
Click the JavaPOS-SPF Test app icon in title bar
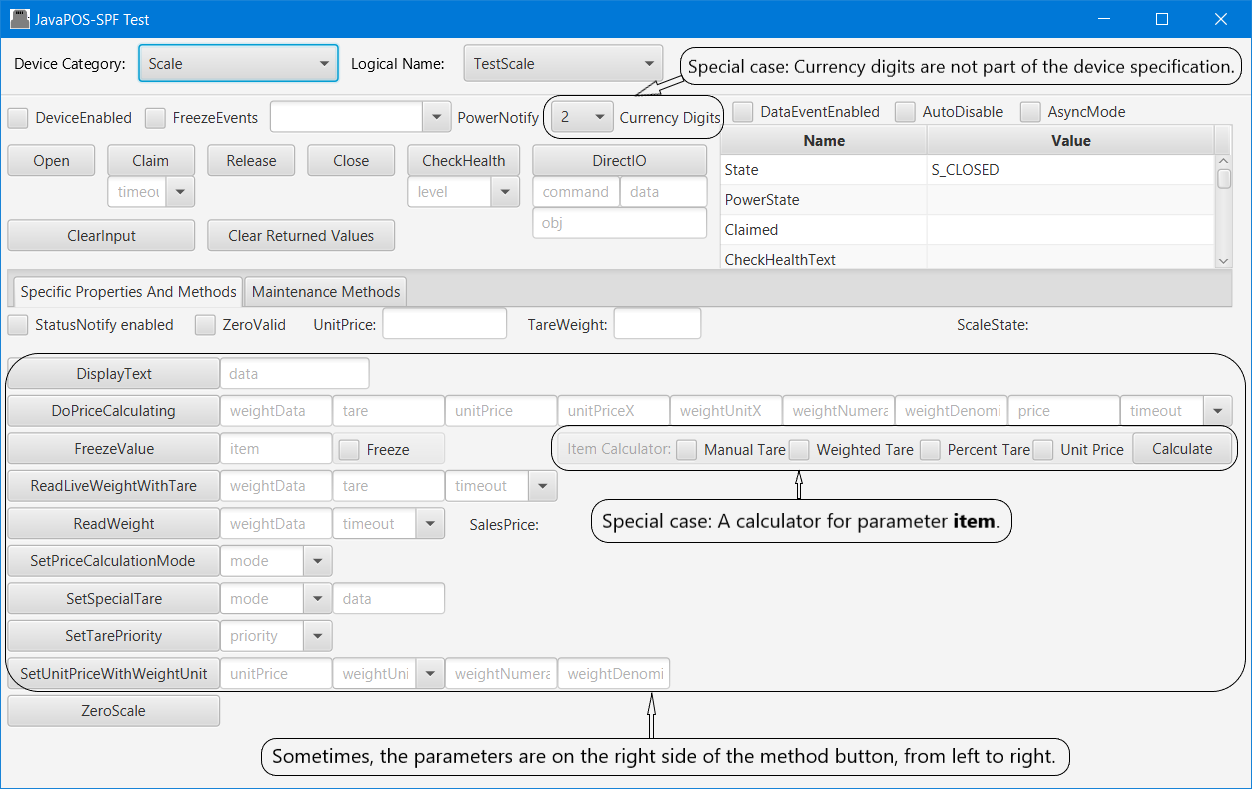pos(20,19)
